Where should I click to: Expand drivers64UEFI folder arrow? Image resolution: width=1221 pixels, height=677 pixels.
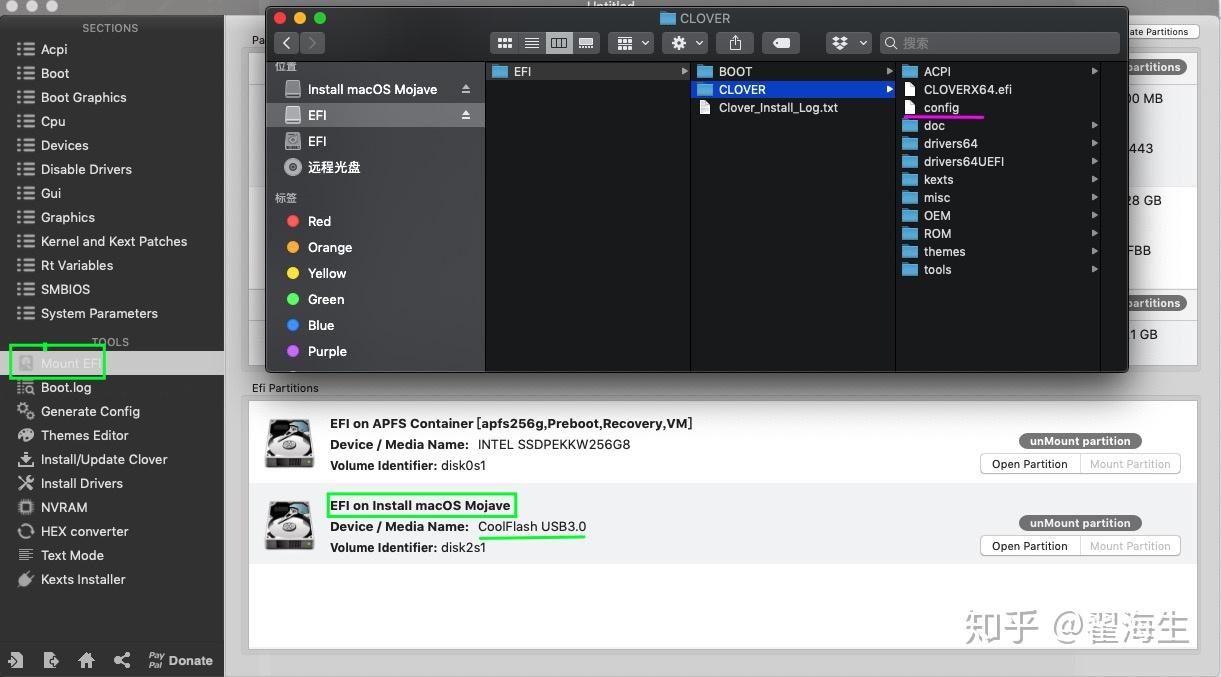tap(1094, 161)
